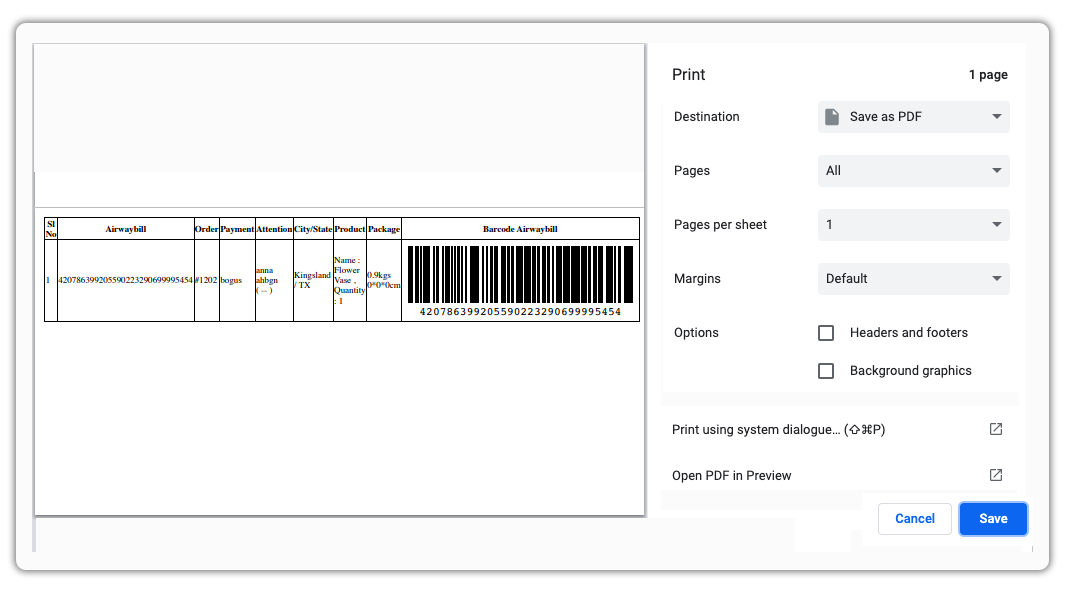
Task: Click the PDF document icon in Destination
Action: [x=832, y=117]
